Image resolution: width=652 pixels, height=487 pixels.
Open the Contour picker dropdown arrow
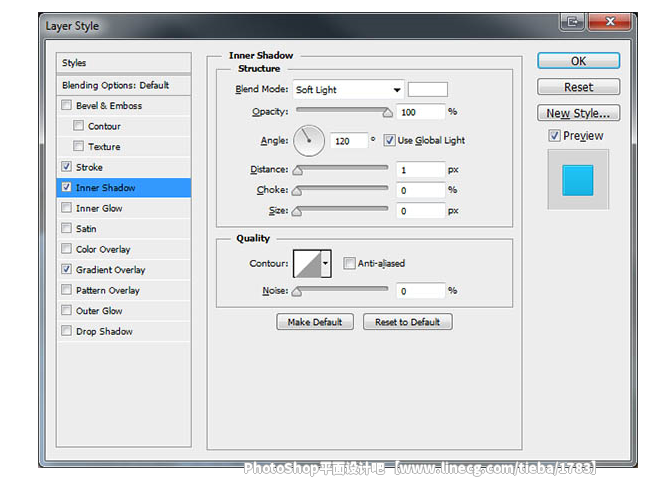(326, 263)
